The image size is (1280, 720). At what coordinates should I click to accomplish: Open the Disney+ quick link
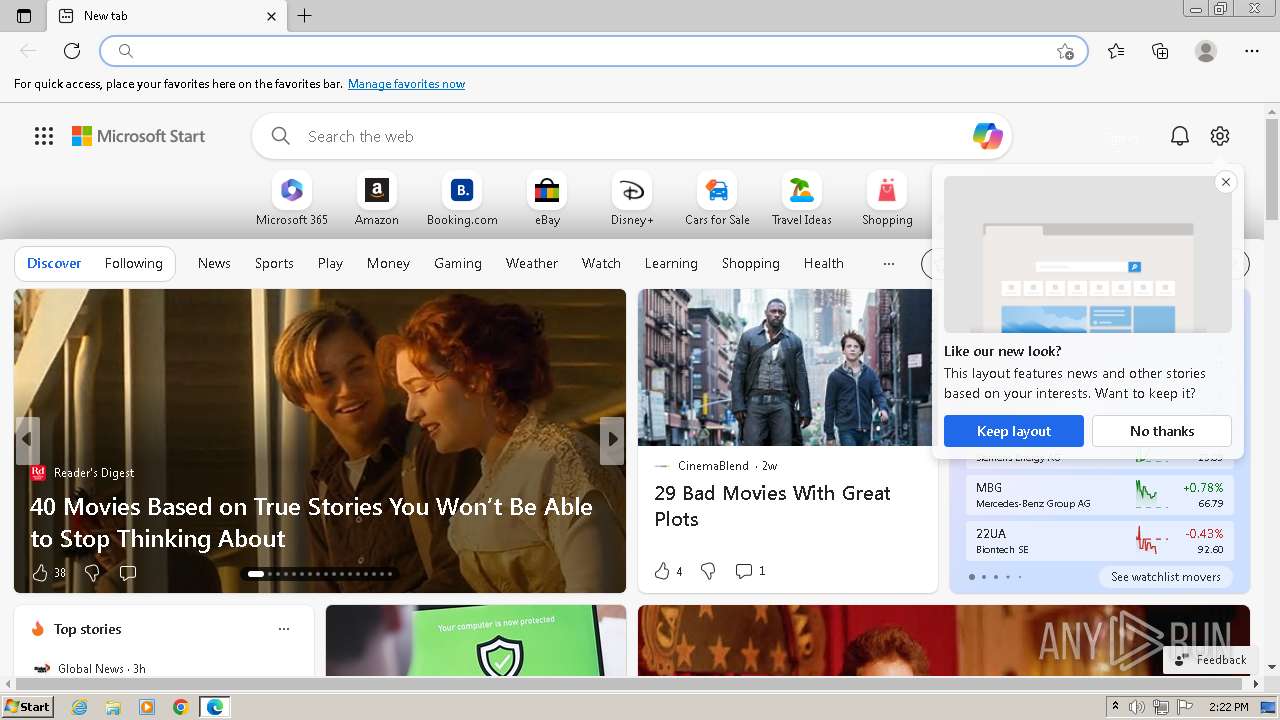tap(632, 199)
